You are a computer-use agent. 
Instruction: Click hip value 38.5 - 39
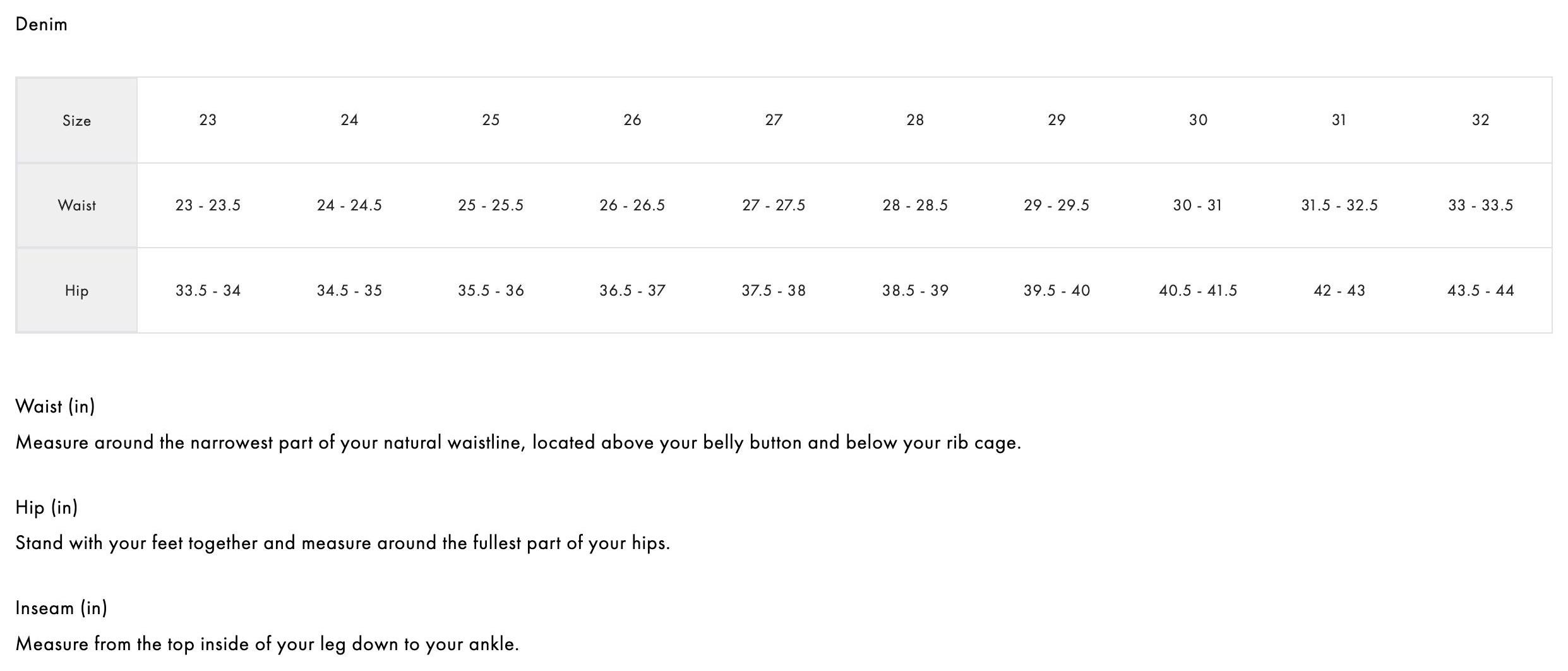click(915, 291)
